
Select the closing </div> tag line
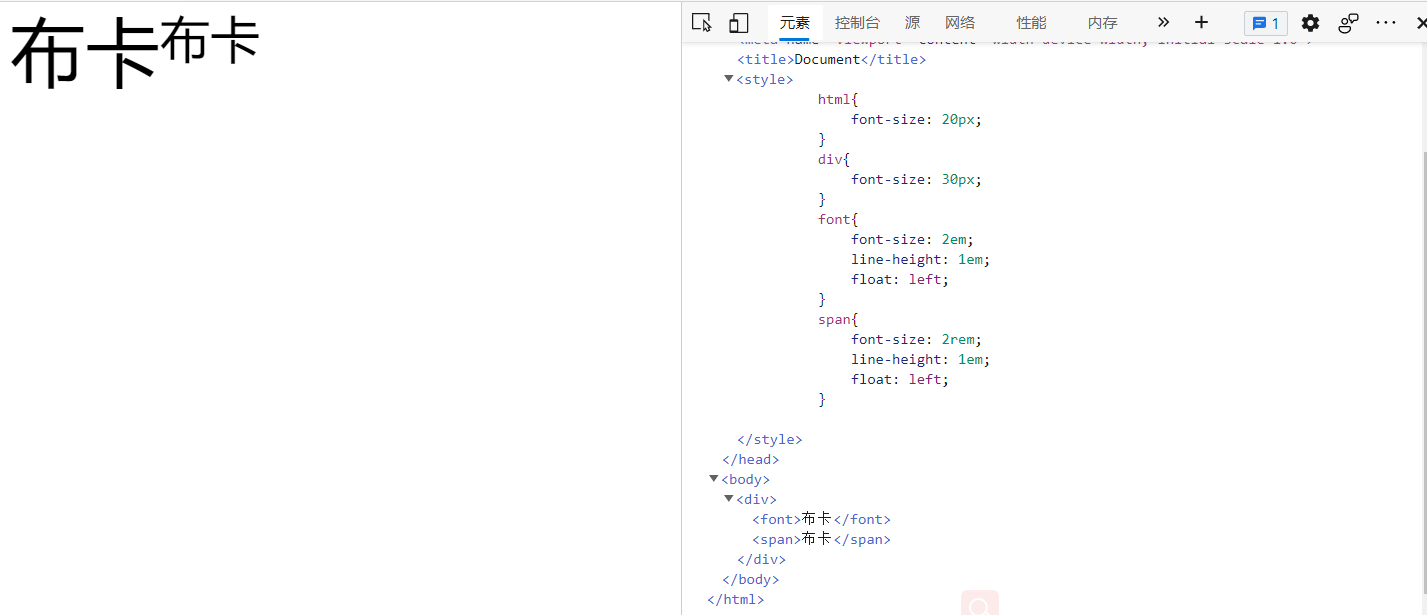click(761, 559)
